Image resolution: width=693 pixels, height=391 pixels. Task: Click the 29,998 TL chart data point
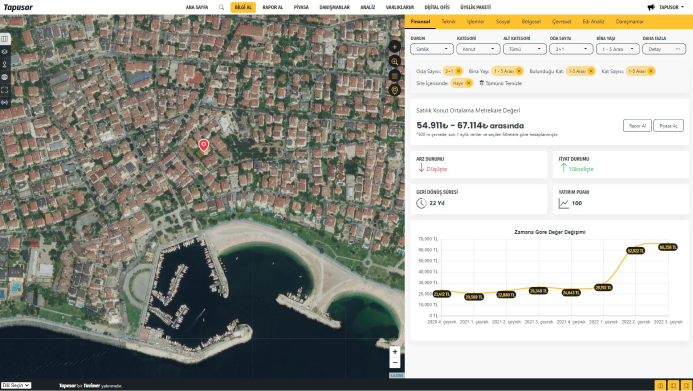click(x=603, y=288)
